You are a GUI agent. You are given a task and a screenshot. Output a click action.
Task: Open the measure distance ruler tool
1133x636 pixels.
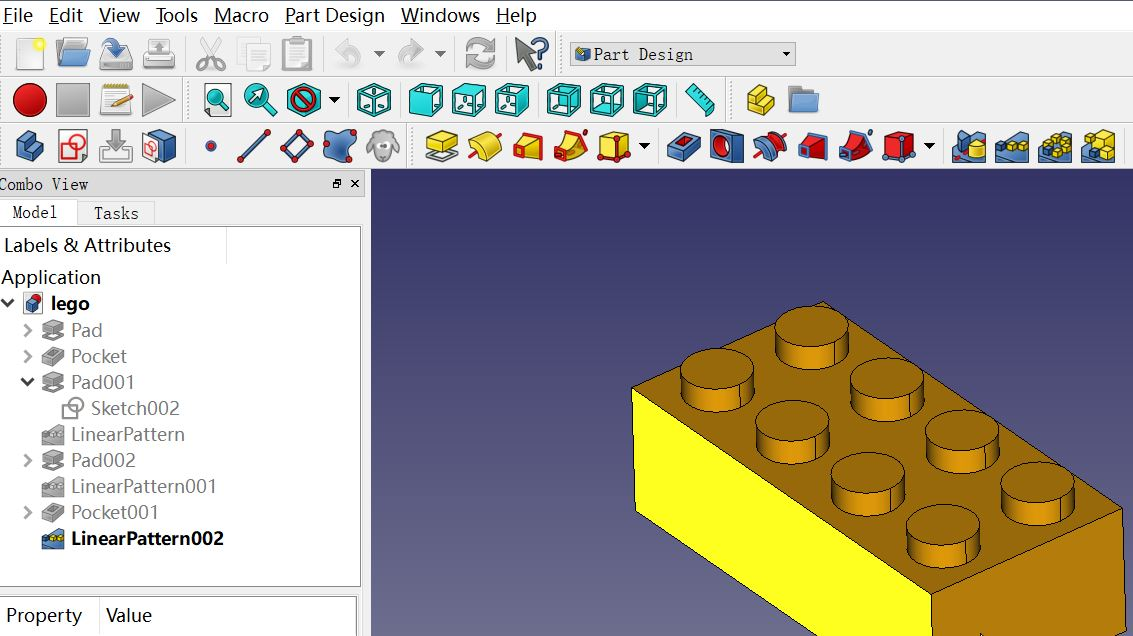coord(699,100)
